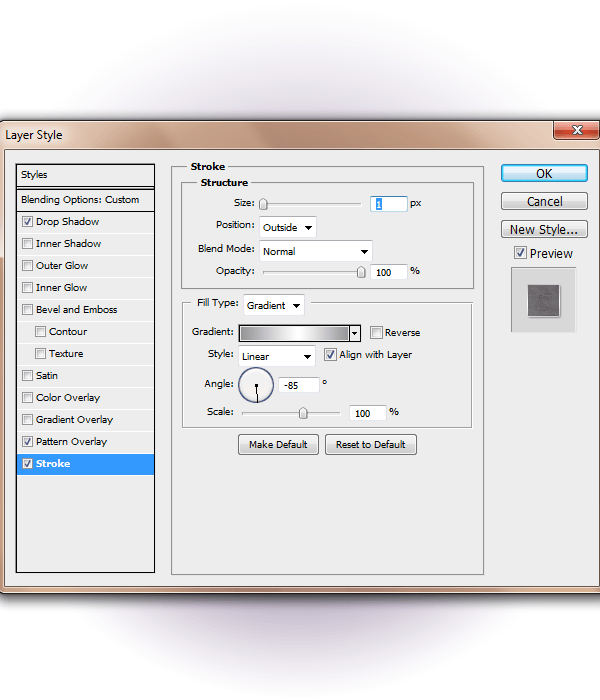Select the Stroke effect label

point(53,463)
